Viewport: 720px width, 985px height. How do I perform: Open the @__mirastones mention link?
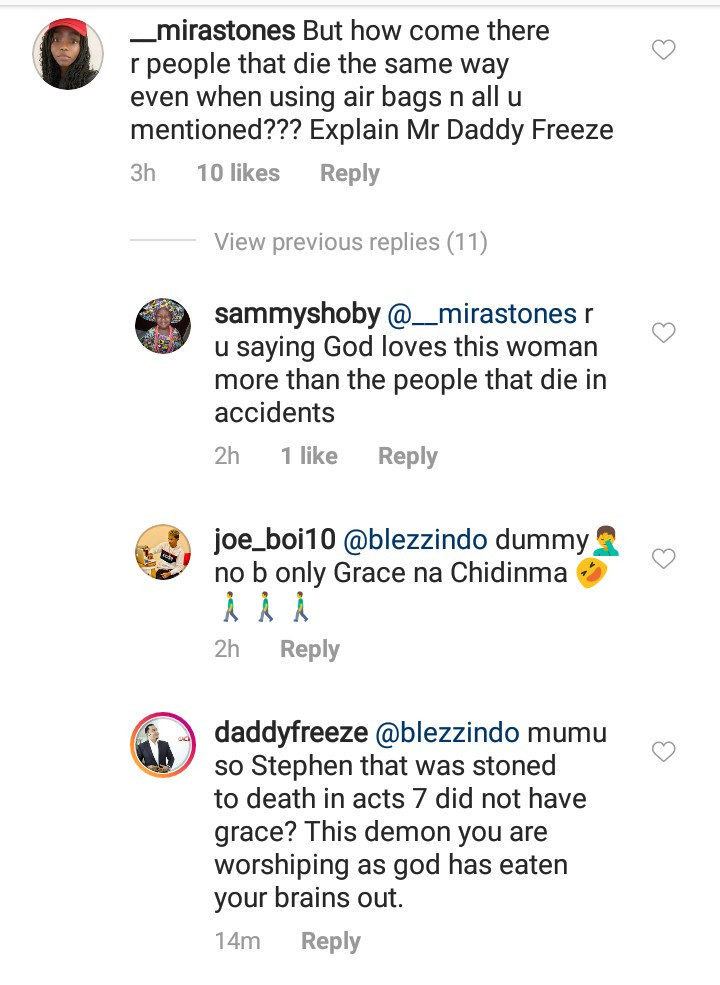(481, 314)
